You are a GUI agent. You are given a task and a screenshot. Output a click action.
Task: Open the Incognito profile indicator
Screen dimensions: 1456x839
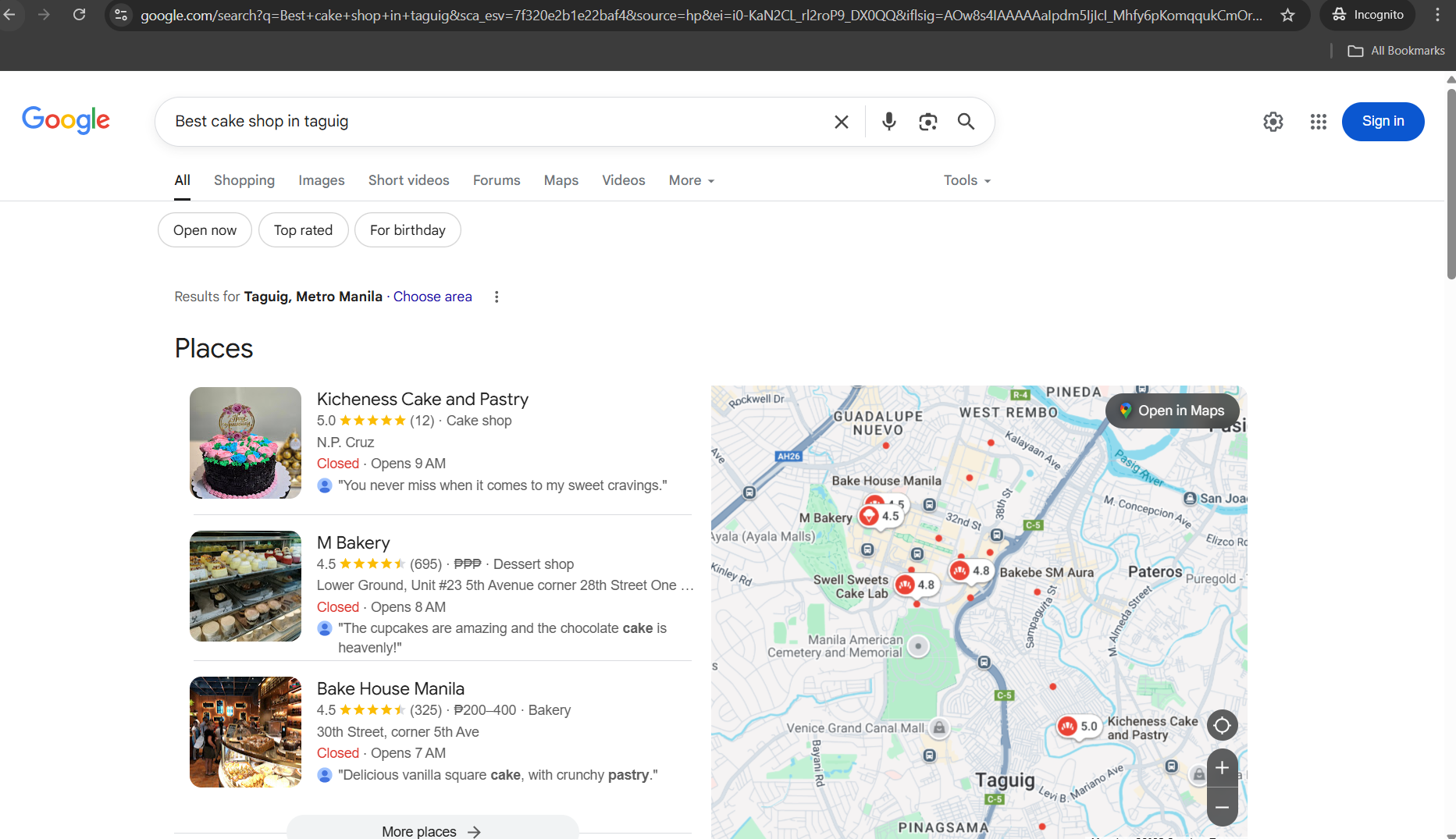1368,15
